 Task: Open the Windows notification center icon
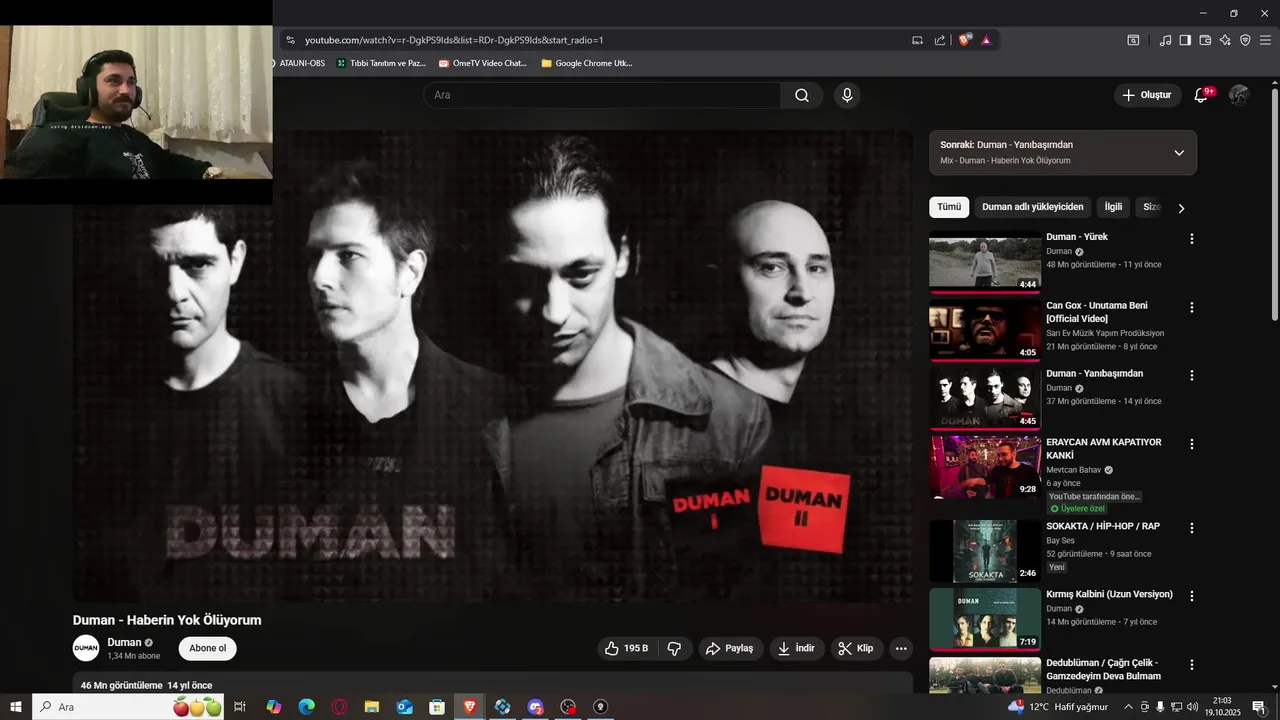pos(1259,707)
